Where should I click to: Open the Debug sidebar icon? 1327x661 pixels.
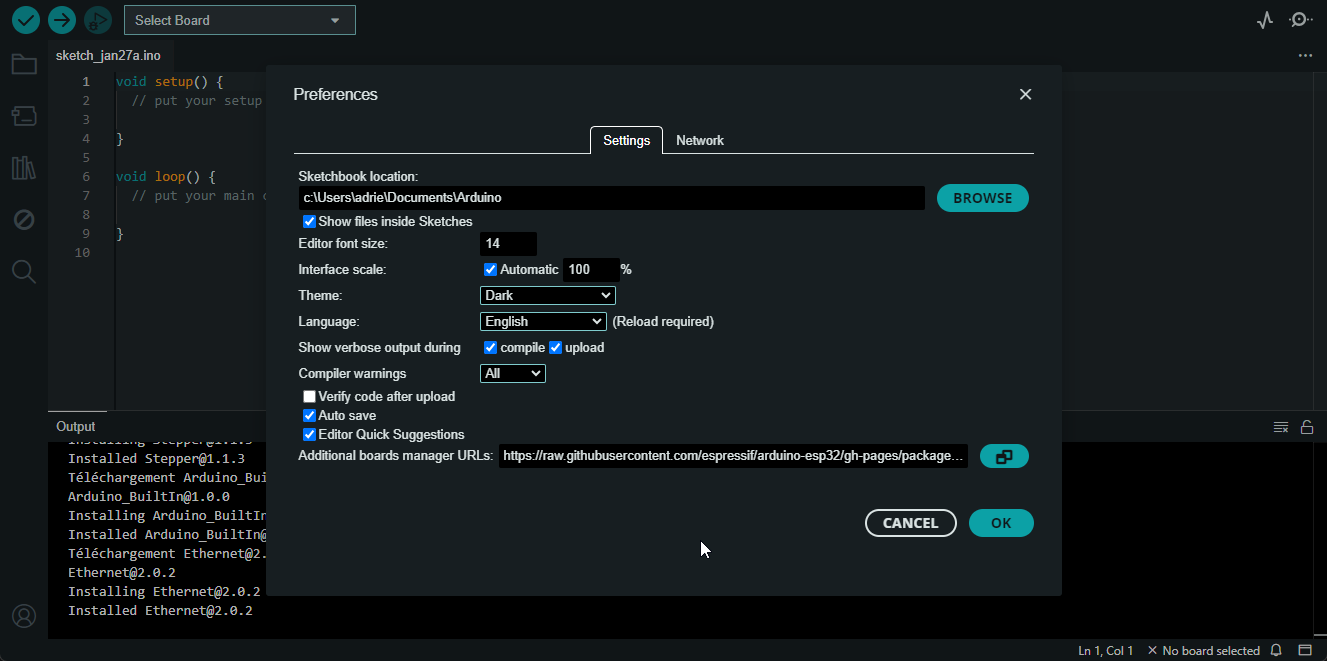pos(24,220)
